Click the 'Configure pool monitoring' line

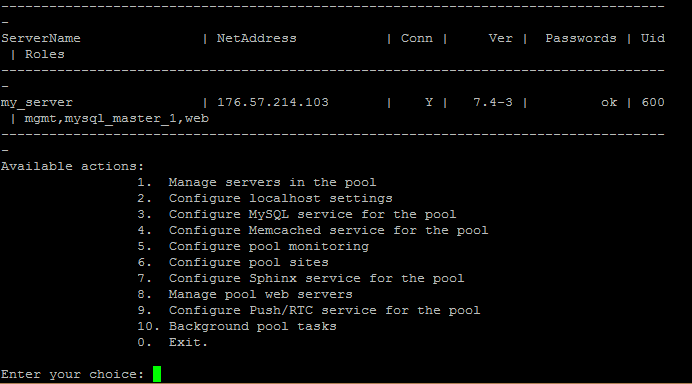[x=269, y=246]
